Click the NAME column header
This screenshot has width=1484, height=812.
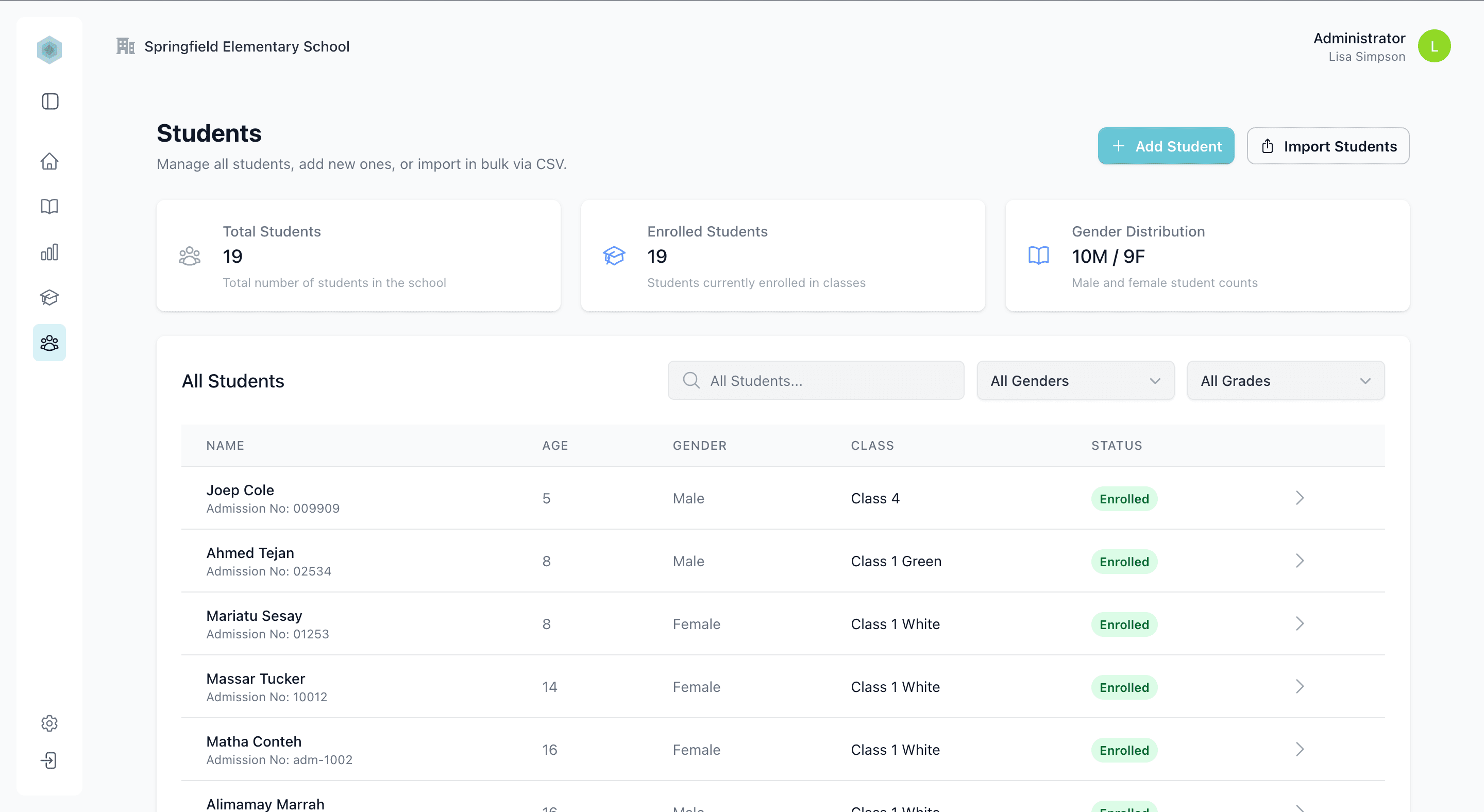pos(225,445)
